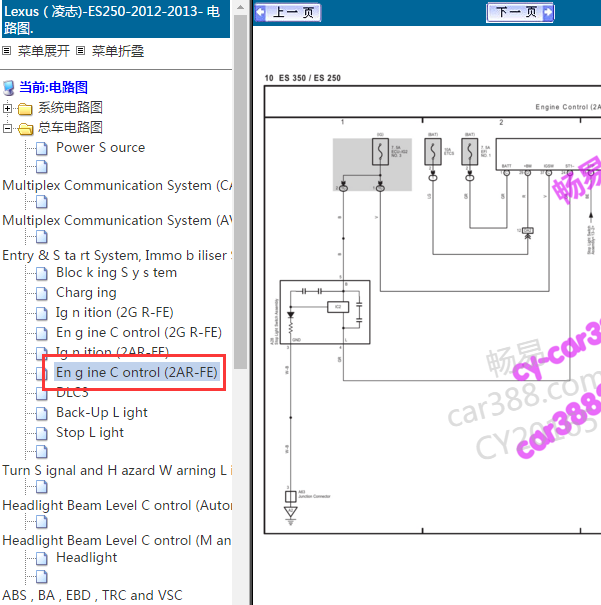601x605 pixels.
Task: Click the 当前:电路图 computer icon
Action: tap(9, 88)
